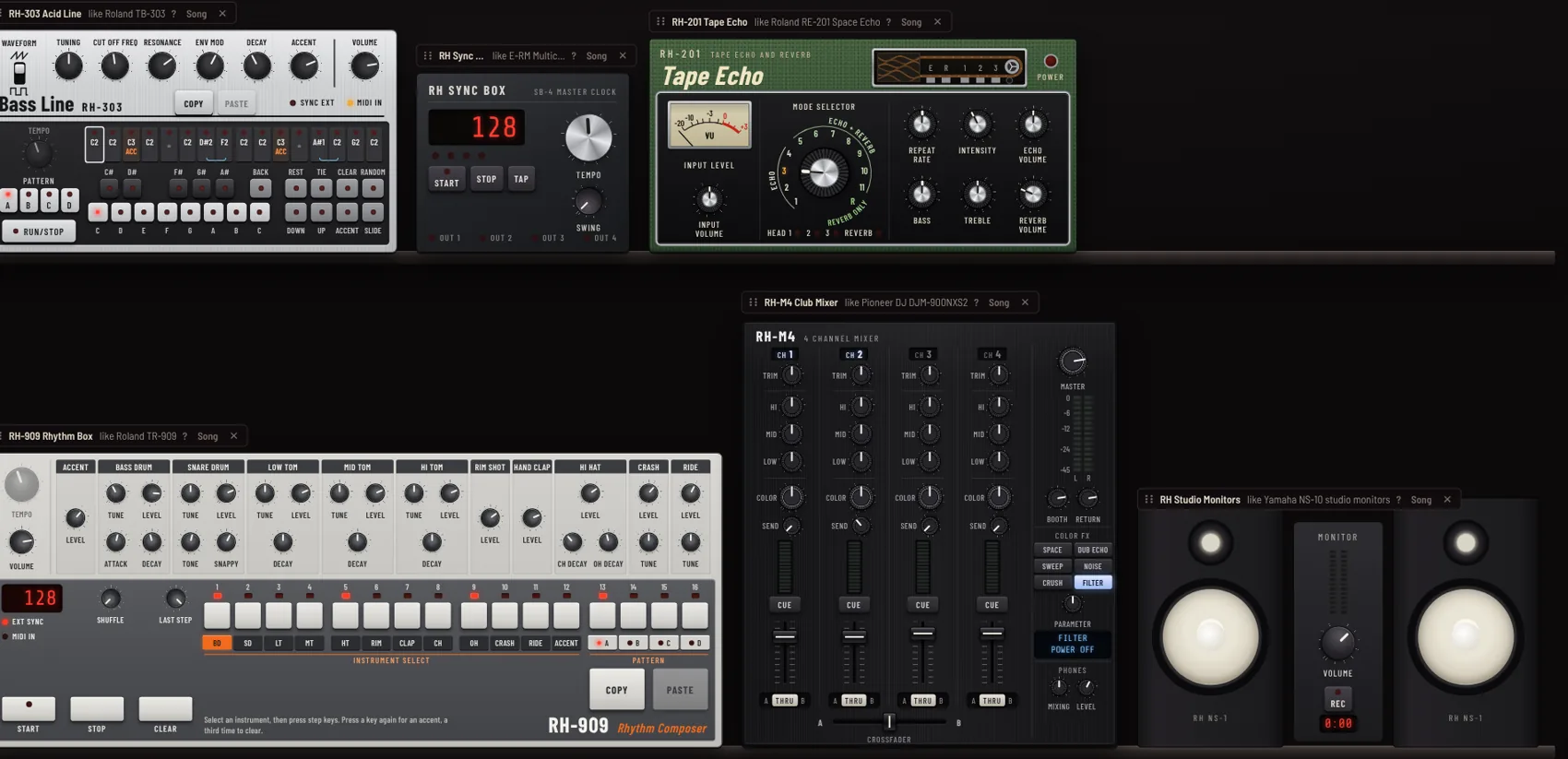Select DUB ECHO color FX on mixer

(x=1093, y=550)
